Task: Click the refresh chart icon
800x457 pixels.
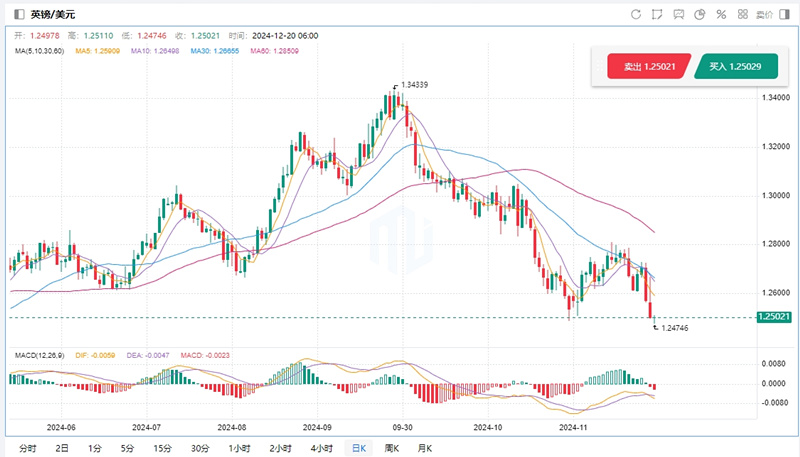Action: click(636, 14)
